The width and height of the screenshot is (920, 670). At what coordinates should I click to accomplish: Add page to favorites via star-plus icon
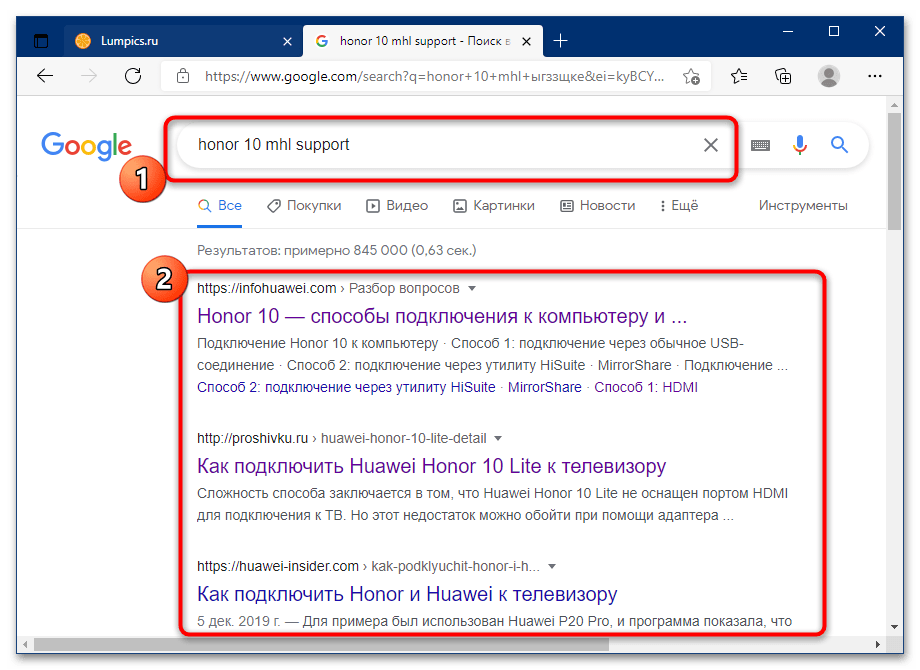[x=691, y=76]
